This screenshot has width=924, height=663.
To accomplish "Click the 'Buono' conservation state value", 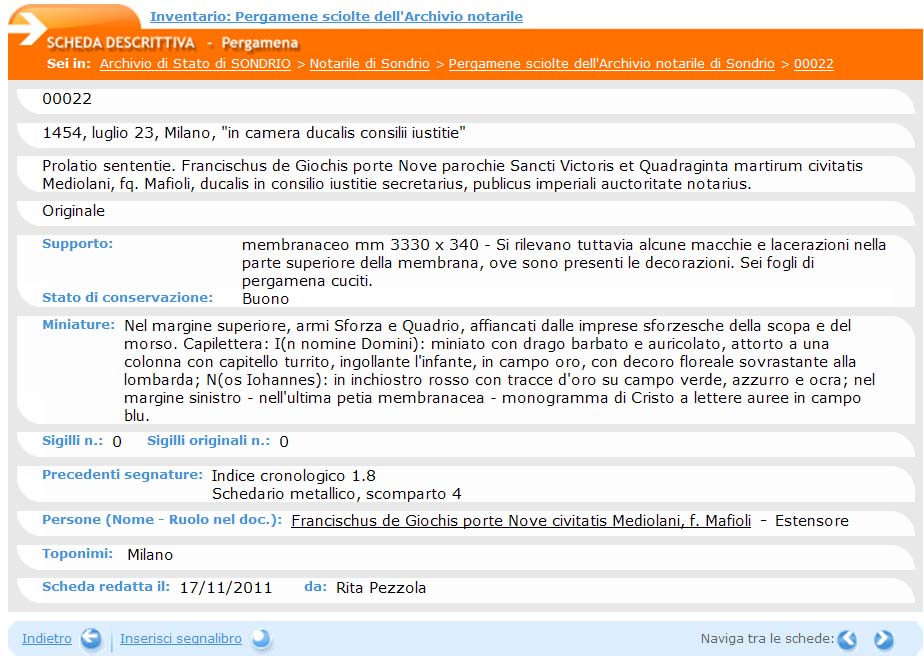I will click(265, 299).
